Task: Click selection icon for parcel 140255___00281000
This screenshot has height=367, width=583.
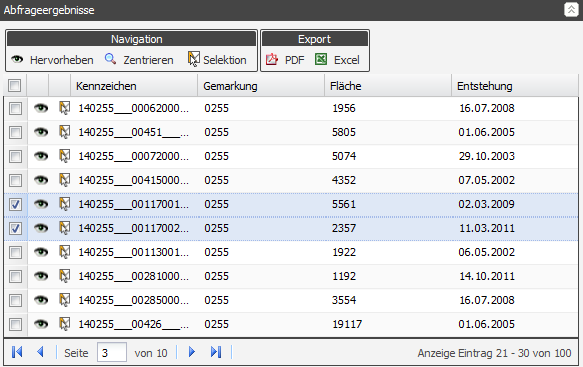Action: (x=64, y=276)
